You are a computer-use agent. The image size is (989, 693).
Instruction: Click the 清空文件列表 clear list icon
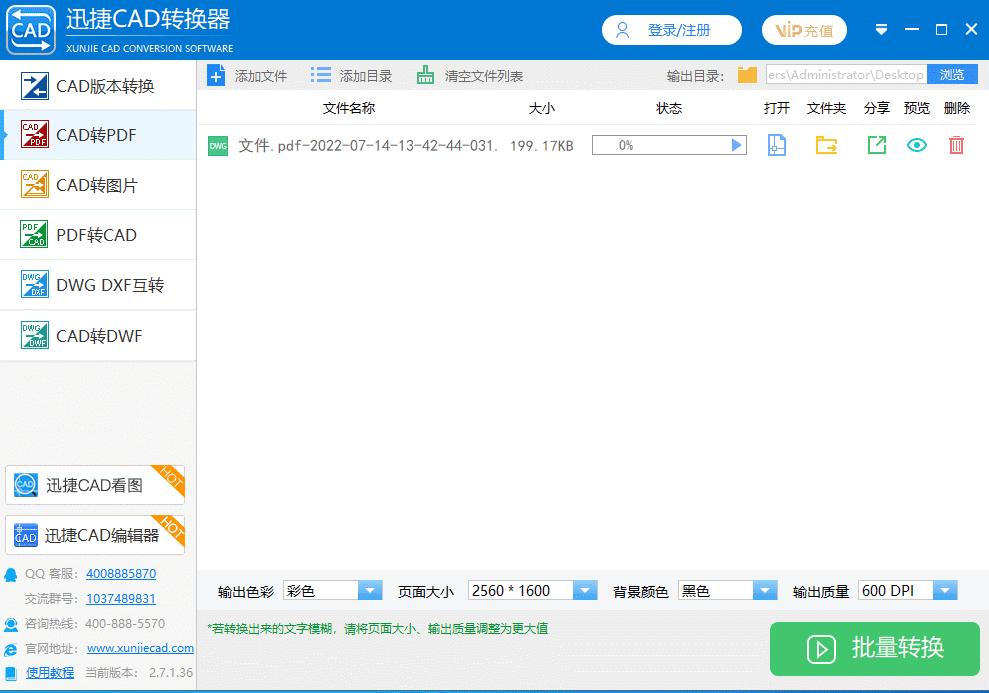tap(424, 73)
